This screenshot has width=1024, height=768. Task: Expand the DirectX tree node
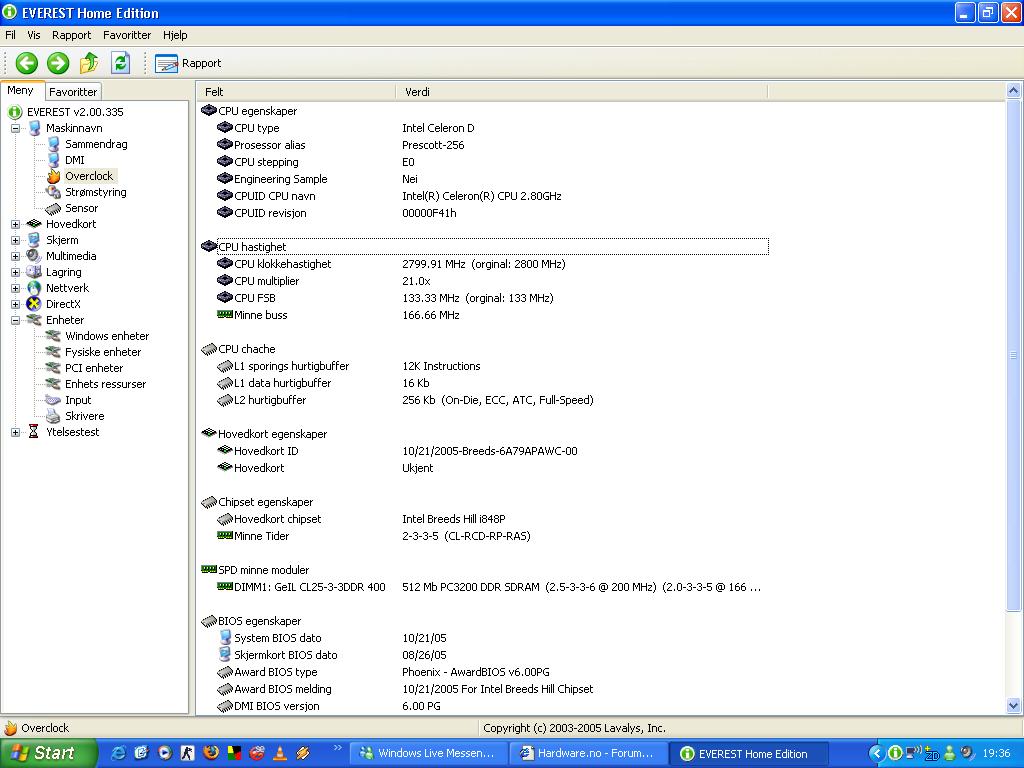click(15, 304)
